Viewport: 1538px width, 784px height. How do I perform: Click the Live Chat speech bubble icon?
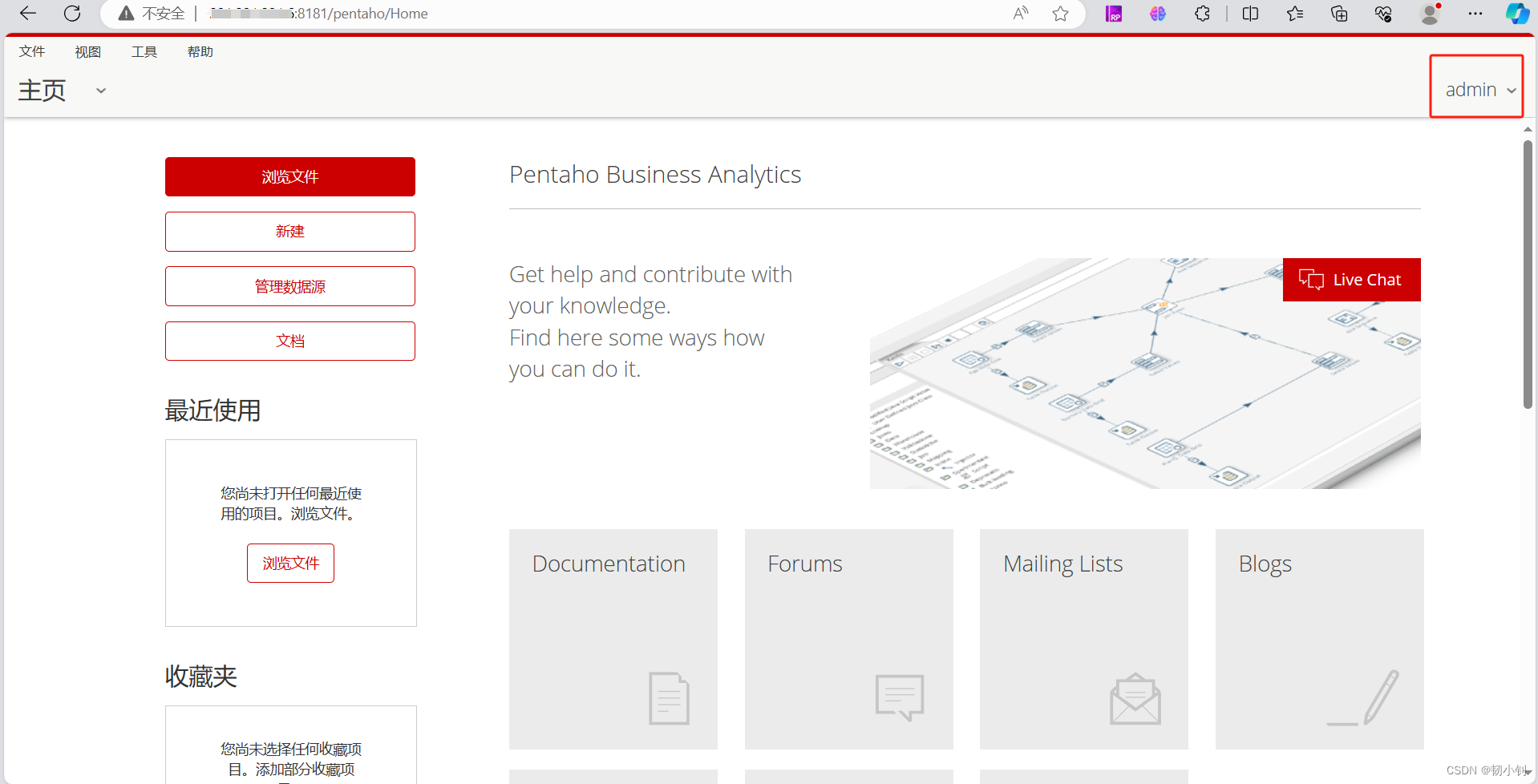coord(1311,280)
